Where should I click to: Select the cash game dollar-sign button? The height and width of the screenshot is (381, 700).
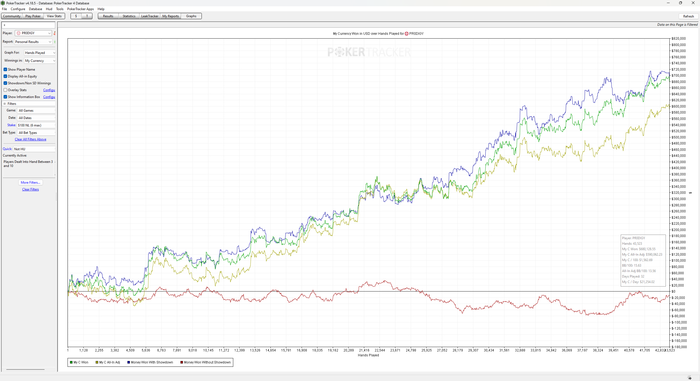76,16
